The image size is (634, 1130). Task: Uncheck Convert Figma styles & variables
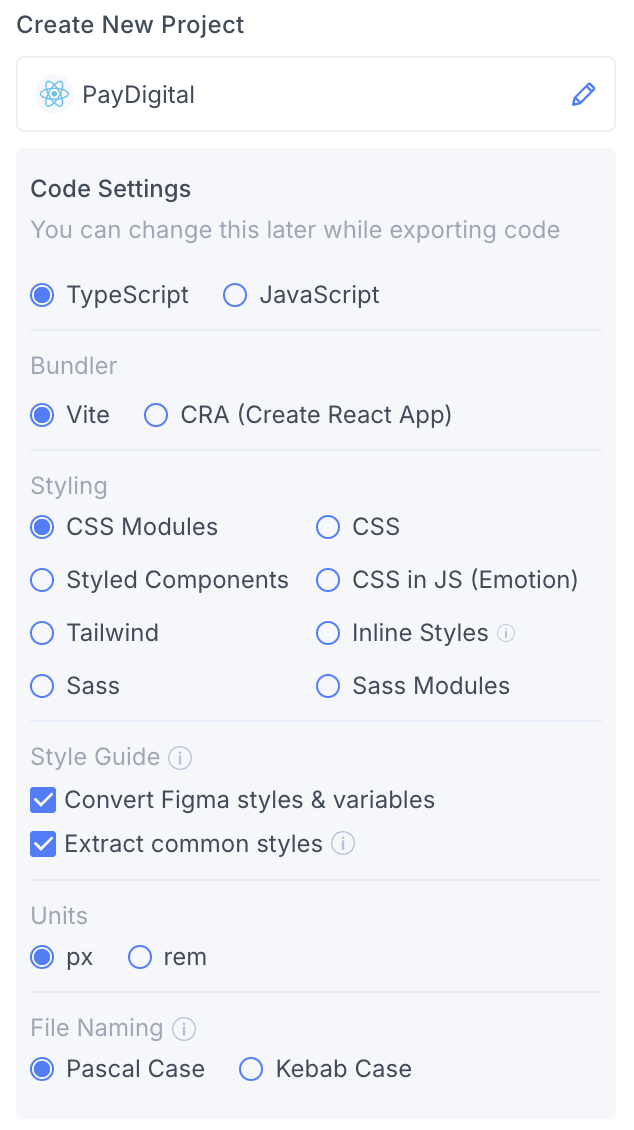42,800
